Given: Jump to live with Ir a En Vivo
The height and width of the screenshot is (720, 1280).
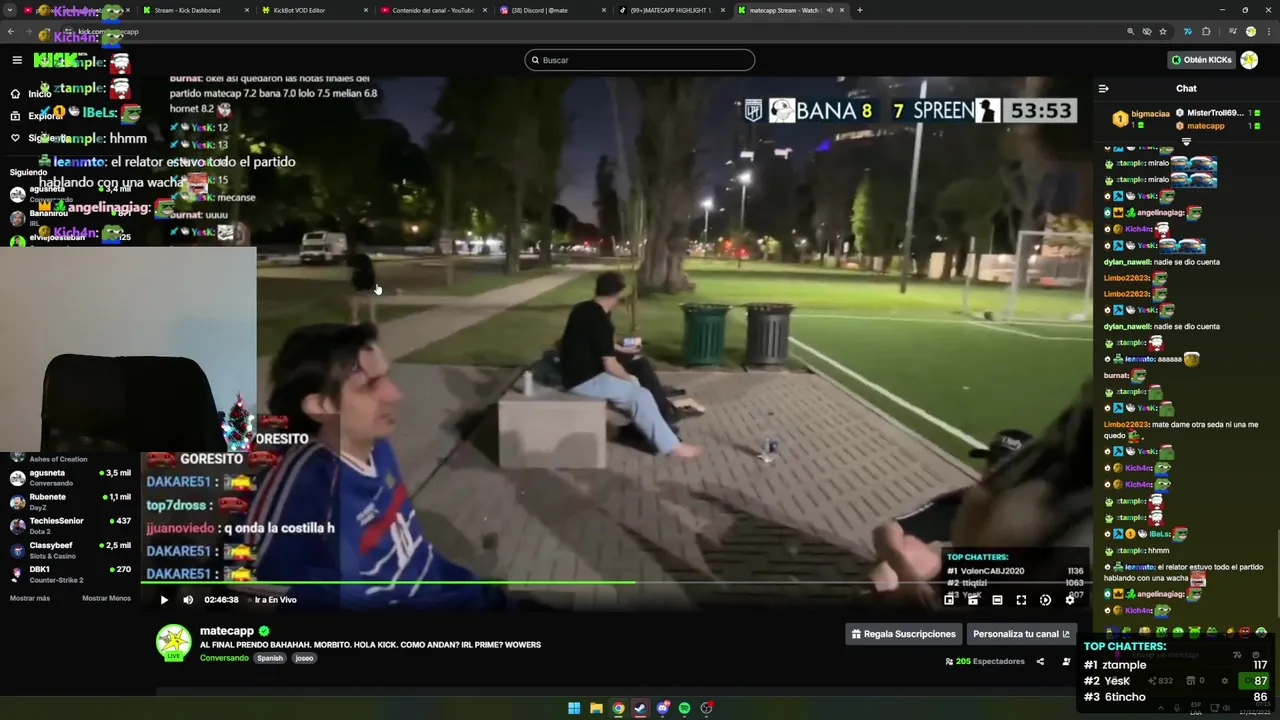Looking at the screenshot, I should tap(275, 600).
